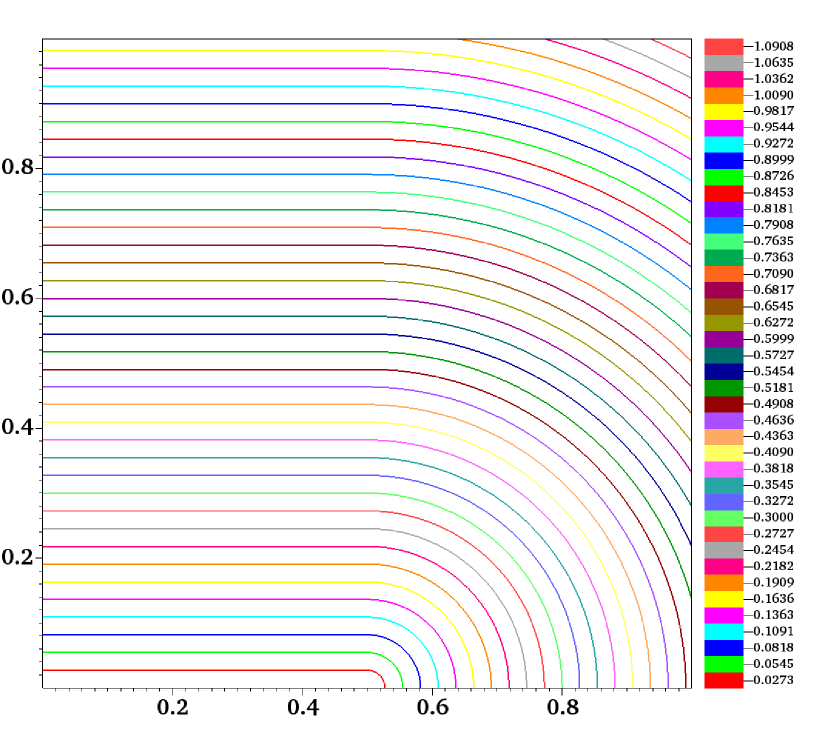Pick the cyan swatch labeled 0.9272
Image resolution: width=830 pixels, height=742 pixels.
click(x=724, y=144)
